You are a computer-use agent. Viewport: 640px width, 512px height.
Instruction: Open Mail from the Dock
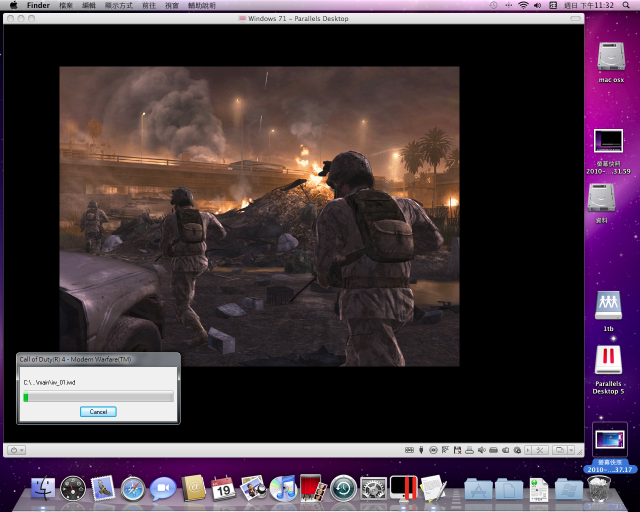click(x=102, y=488)
